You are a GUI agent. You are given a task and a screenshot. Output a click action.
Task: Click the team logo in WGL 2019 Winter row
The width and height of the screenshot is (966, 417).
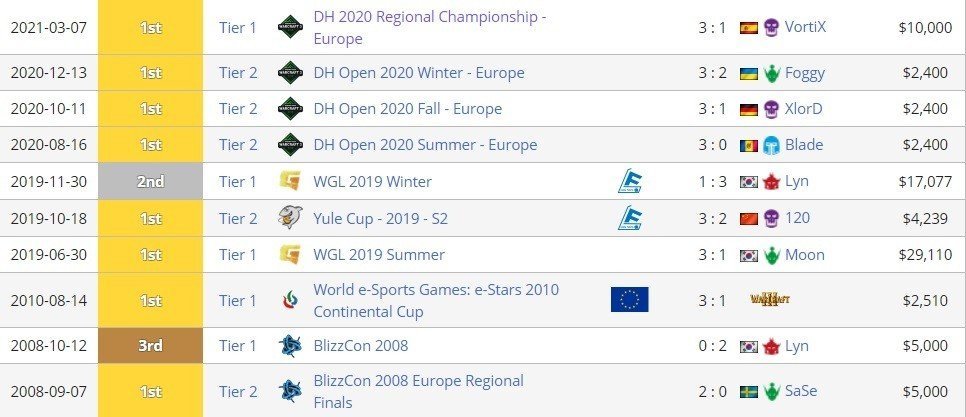tap(630, 181)
